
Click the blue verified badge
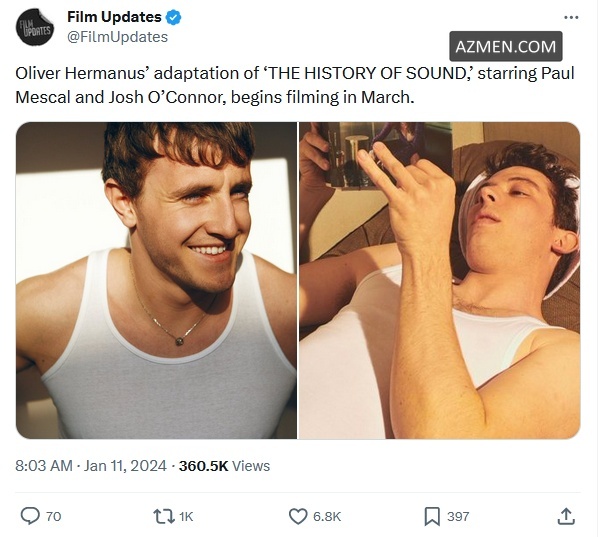pyautogui.click(x=173, y=18)
